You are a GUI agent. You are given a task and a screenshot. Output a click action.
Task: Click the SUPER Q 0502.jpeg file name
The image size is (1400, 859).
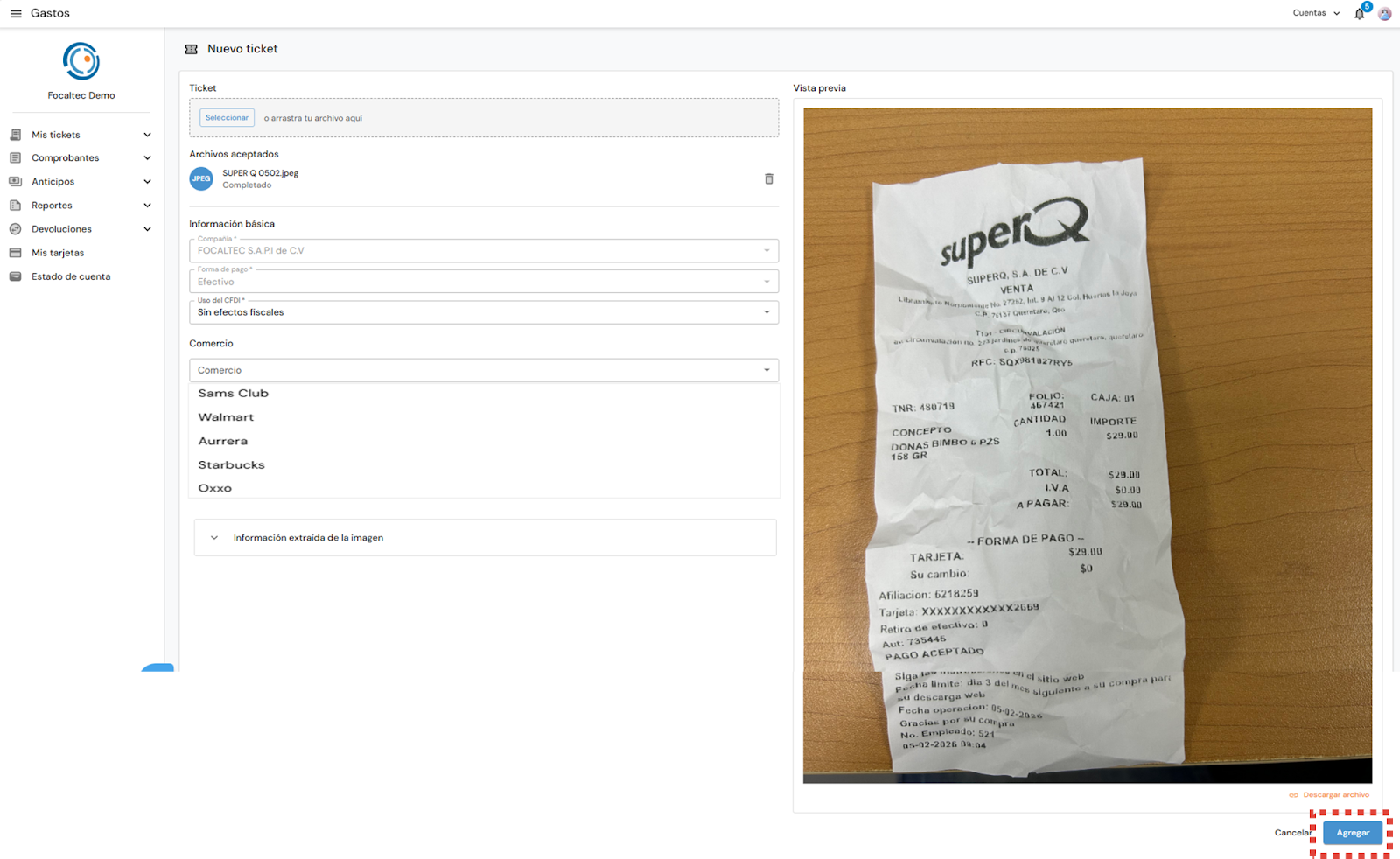point(260,173)
